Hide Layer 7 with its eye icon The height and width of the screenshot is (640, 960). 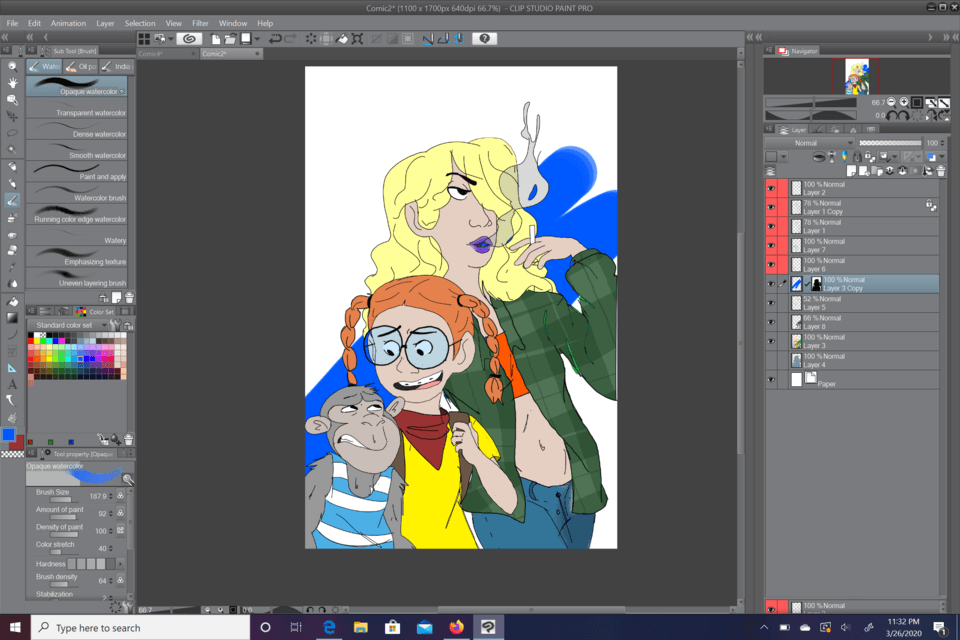(x=771, y=246)
